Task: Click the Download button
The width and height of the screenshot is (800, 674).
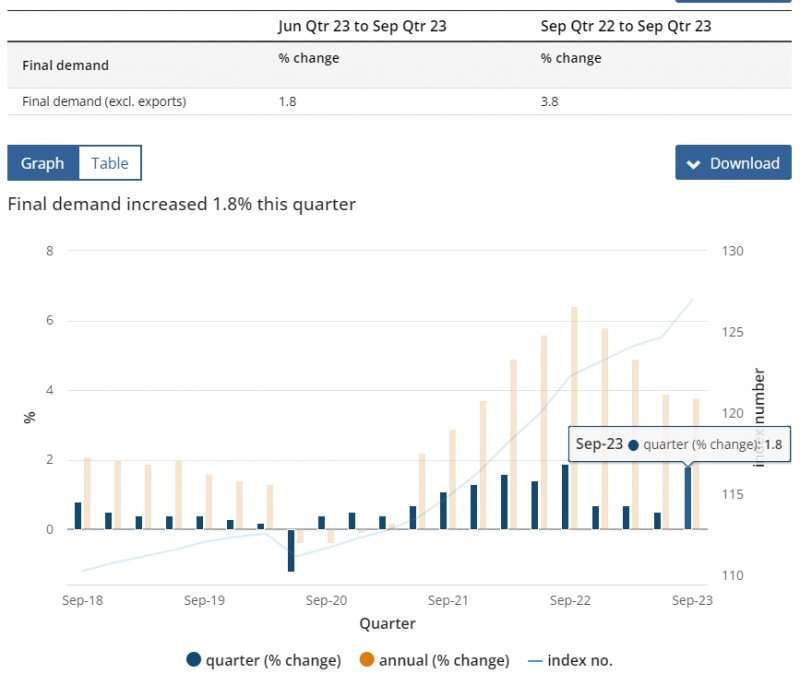Action: [x=733, y=163]
